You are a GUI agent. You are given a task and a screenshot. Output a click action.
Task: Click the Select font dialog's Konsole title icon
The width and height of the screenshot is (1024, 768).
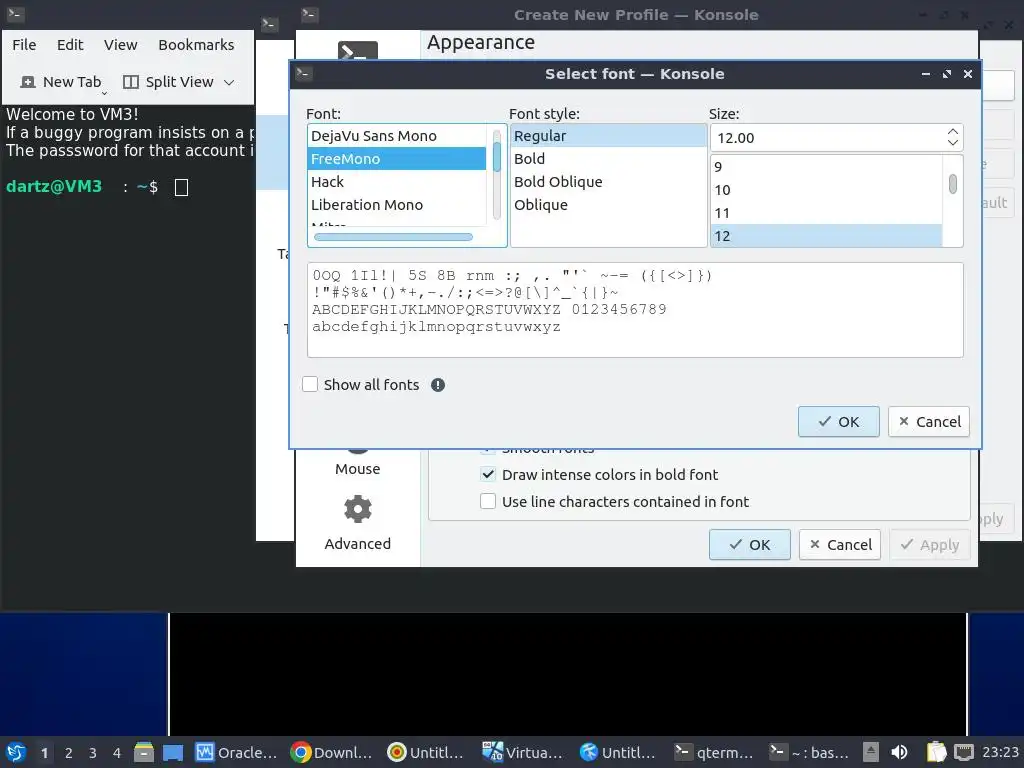point(304,73)
